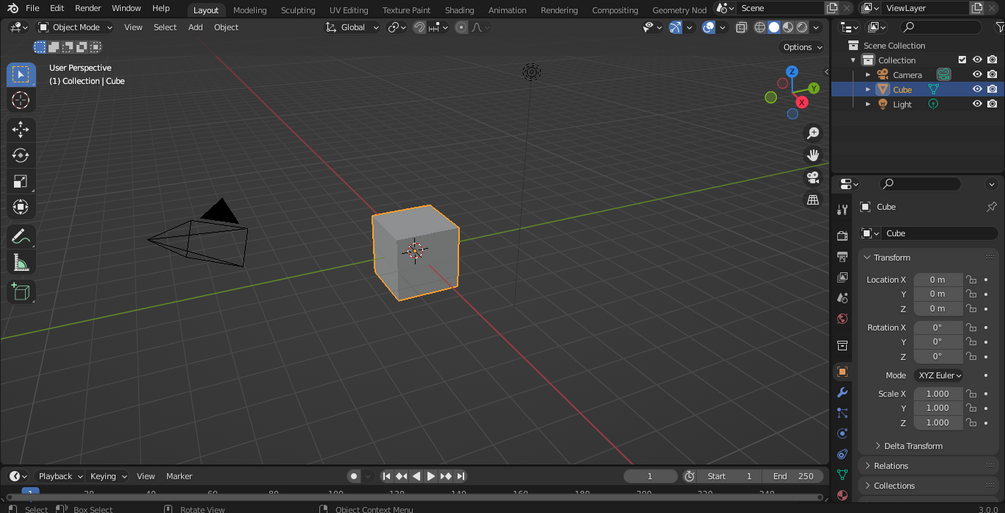Expand the Collections panel
This screenshot has height=513, width=1005.
[x=893, y=485]
